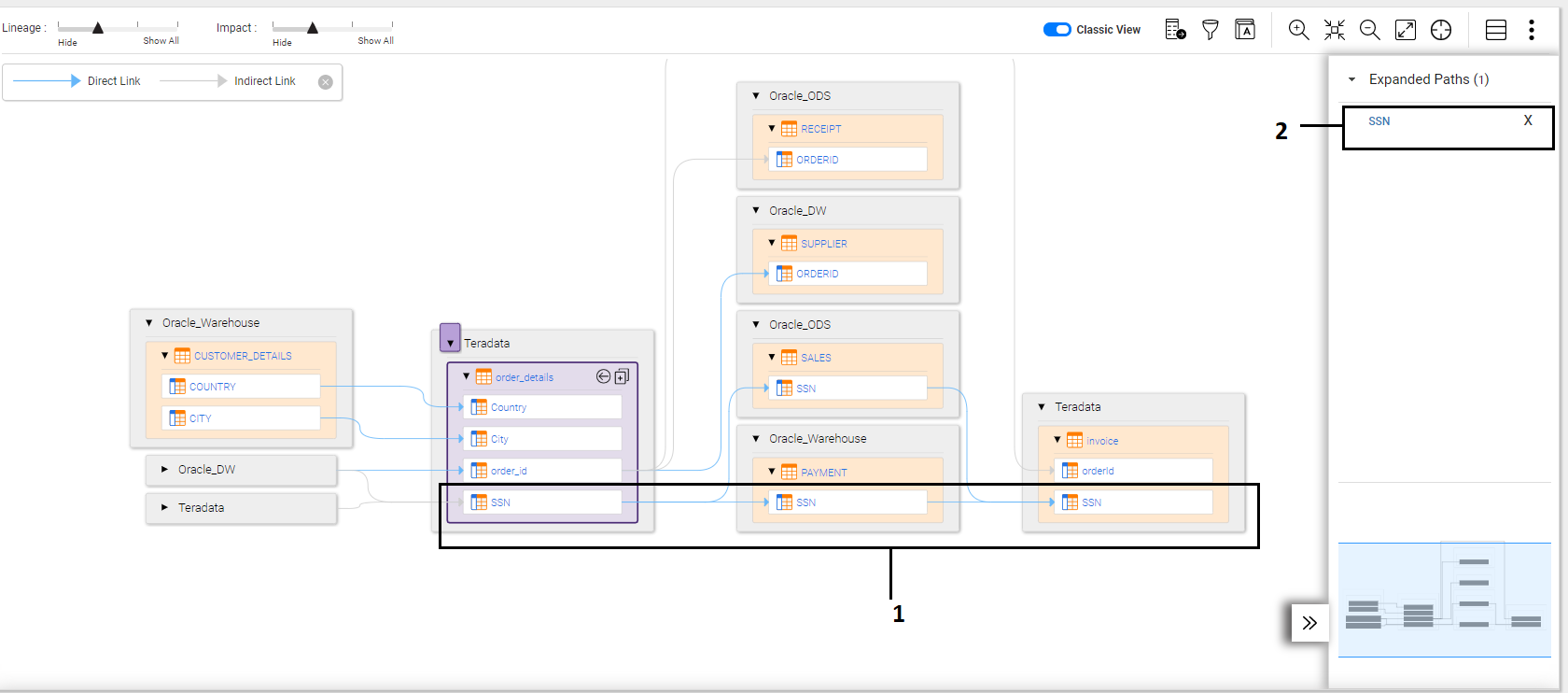Click the PAYMENT table icon

(790, 472)
